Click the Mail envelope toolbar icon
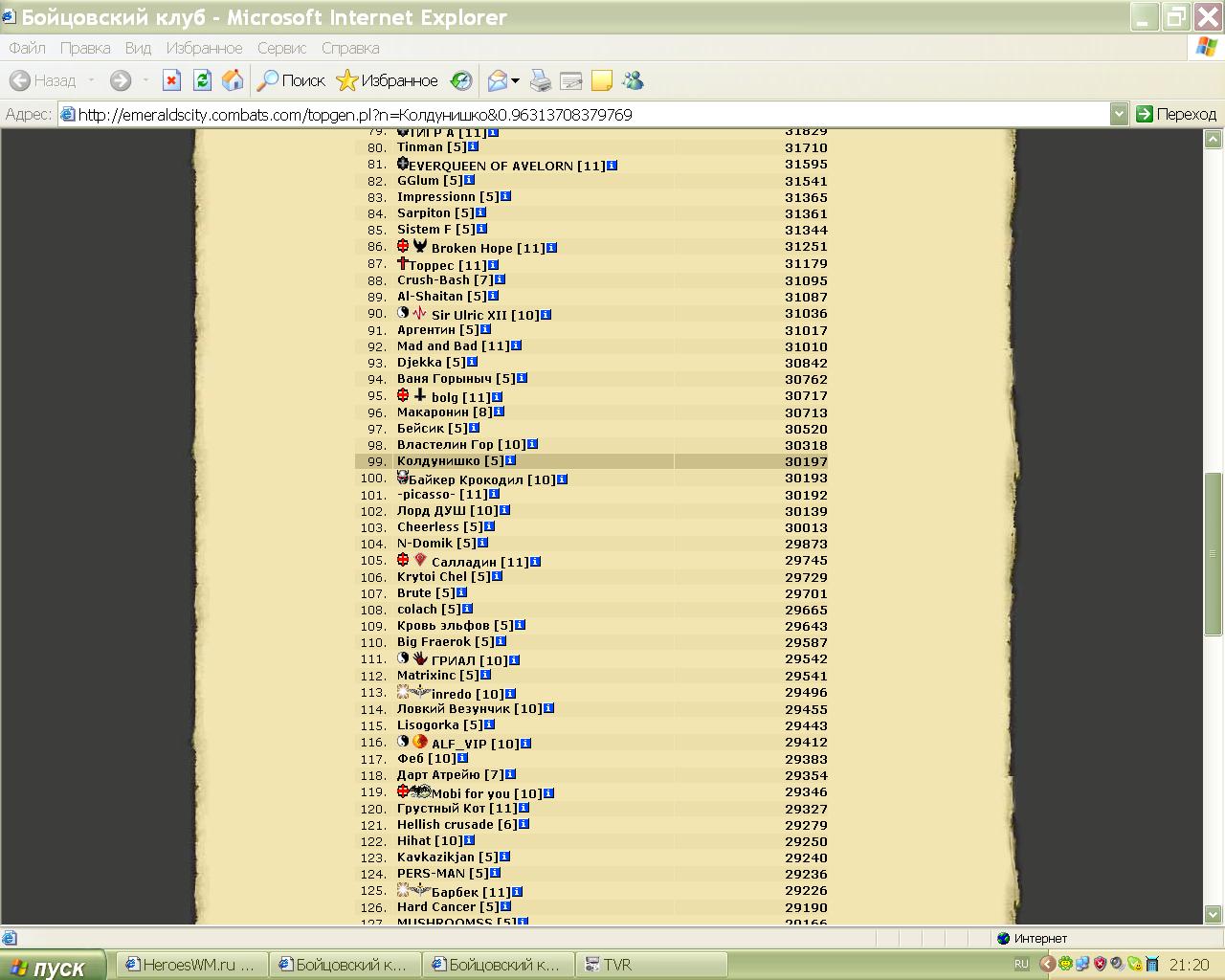The width and height of the screenshot is (1225, 980). (498, 81)
